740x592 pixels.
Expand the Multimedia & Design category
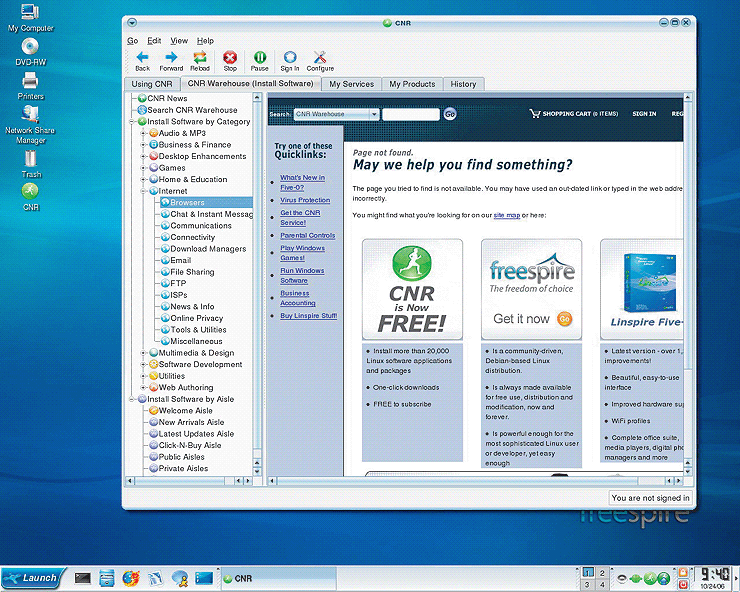(143, 353)
